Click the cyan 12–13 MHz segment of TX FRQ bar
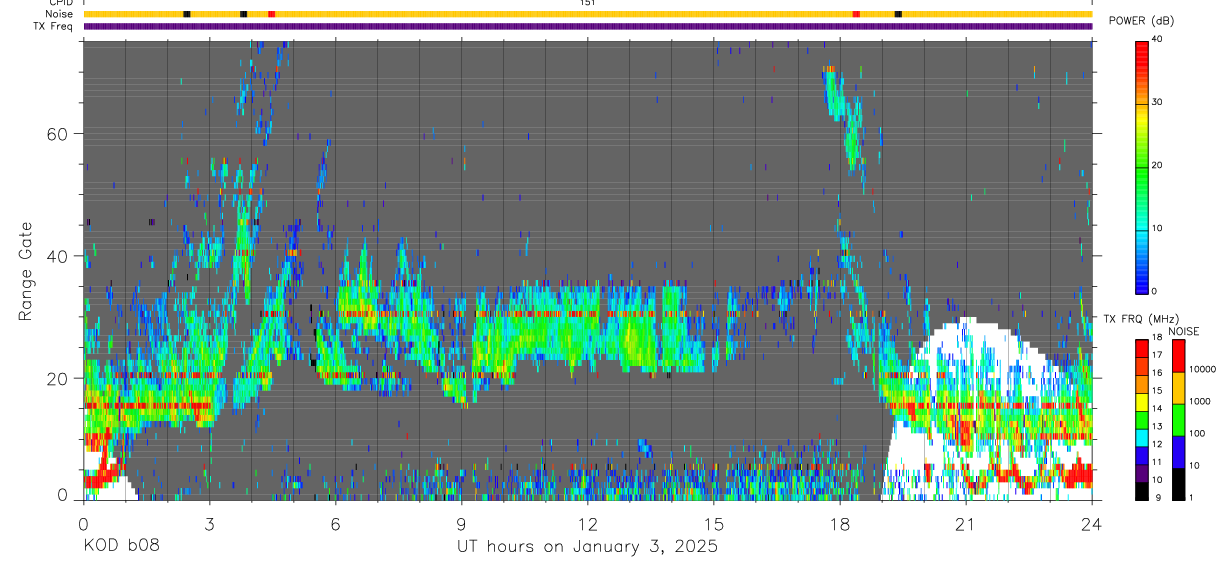The height and width of the screenshot is (567, 1228). (1142, 438)
